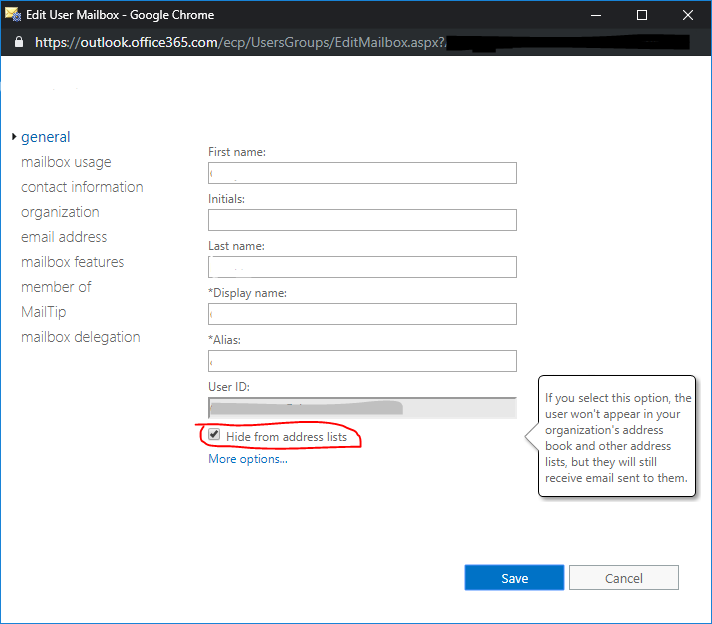Open the mailbox delegation section

click(80, 337)
